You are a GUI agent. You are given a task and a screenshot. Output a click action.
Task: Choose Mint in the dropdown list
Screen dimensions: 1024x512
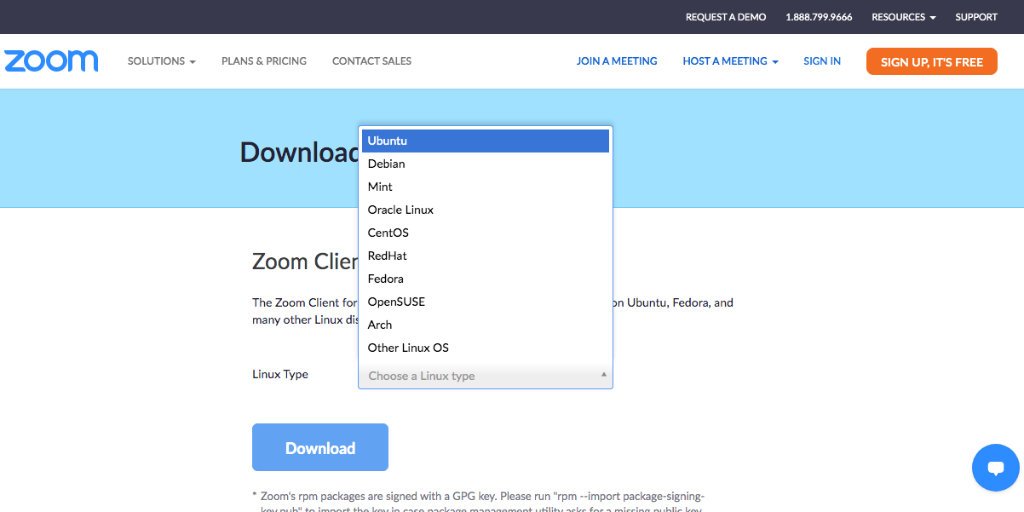tap(485, 187)
